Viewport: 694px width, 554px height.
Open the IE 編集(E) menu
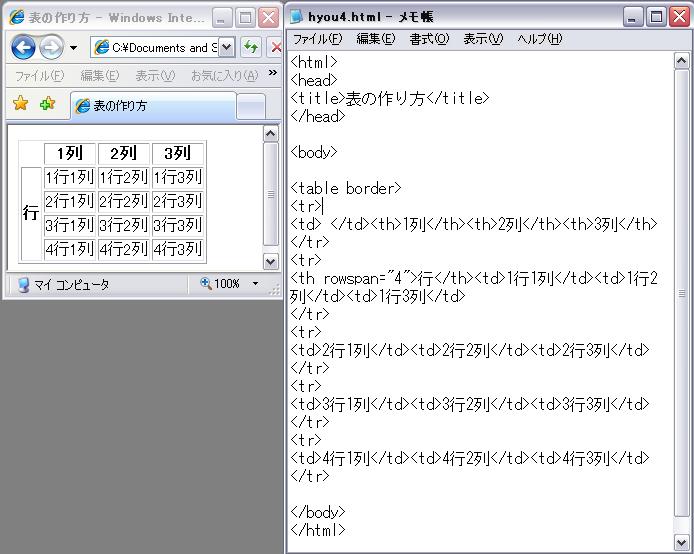tap(100, 76)
